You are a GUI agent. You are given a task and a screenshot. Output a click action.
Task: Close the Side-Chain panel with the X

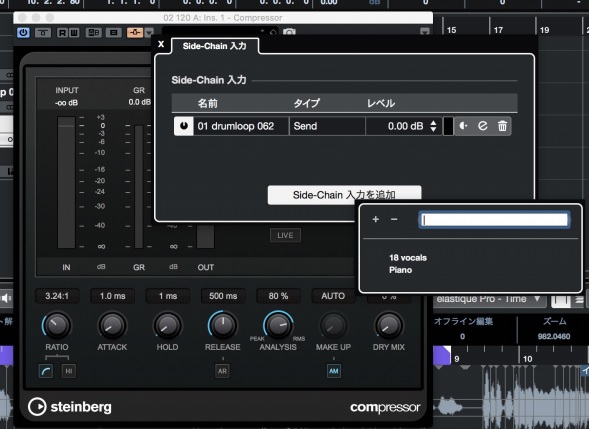(161, 44)
